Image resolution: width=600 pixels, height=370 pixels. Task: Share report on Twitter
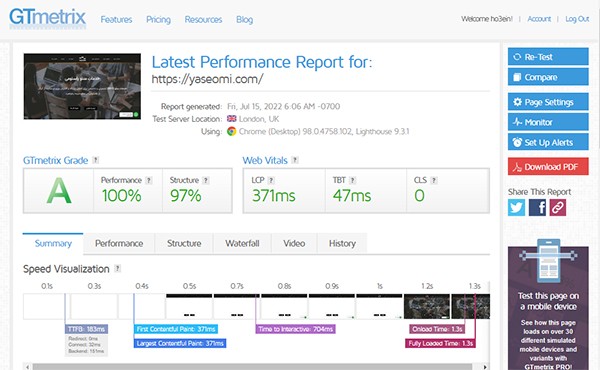(x=516, y=207)
